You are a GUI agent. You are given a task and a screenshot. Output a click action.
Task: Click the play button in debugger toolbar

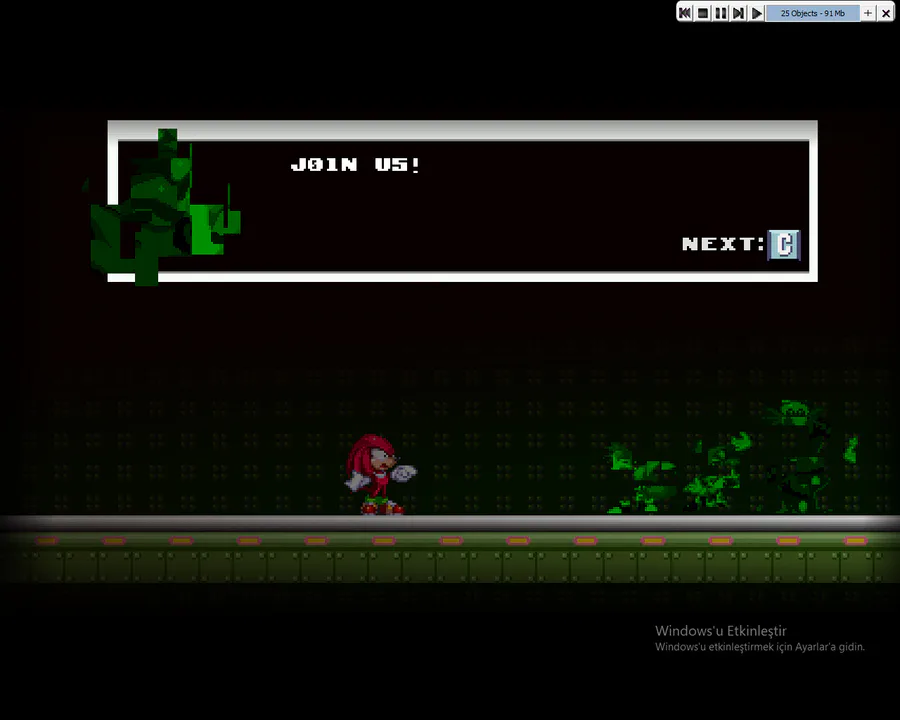tap(757, 13)
